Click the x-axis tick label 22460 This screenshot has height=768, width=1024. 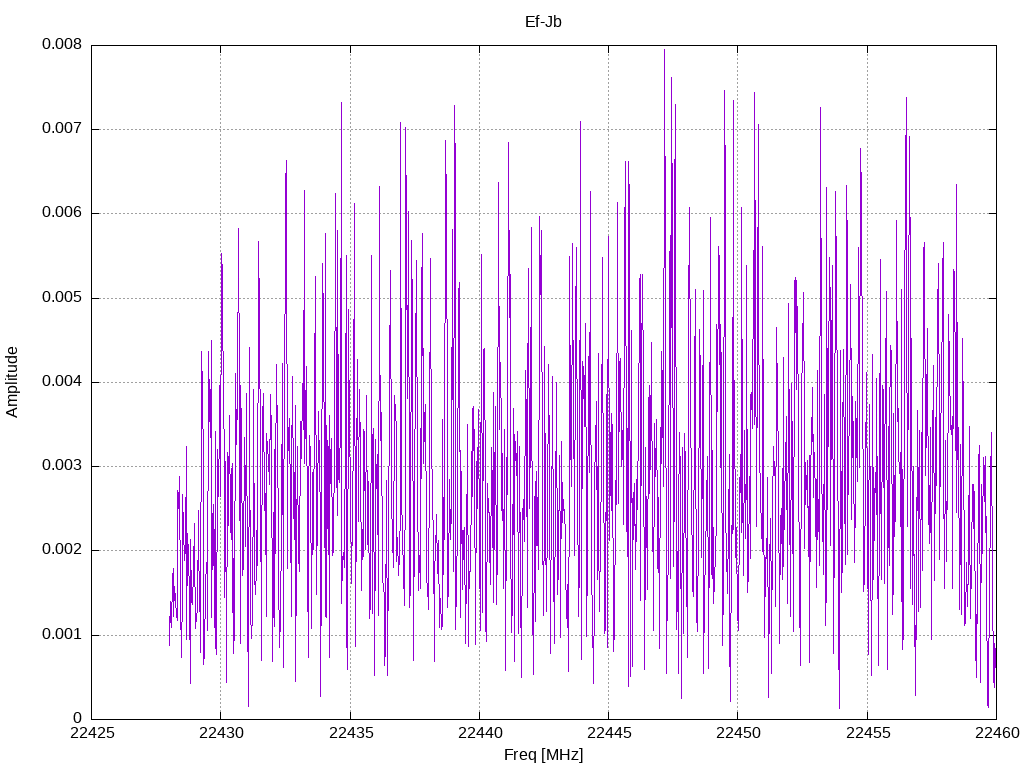[997, 733]
